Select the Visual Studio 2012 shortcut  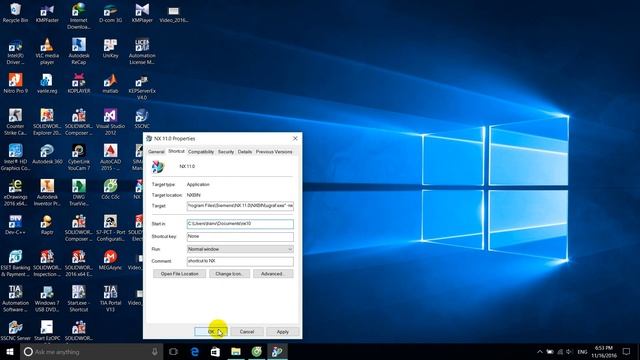click(110, 122)
